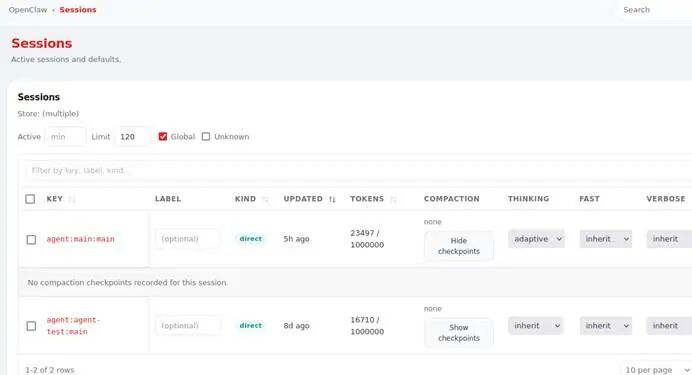The image size is (692, 375).
Task: Sort sessions by the KEY column arrows
Action: pyautogui.click(x=72, y=199)
